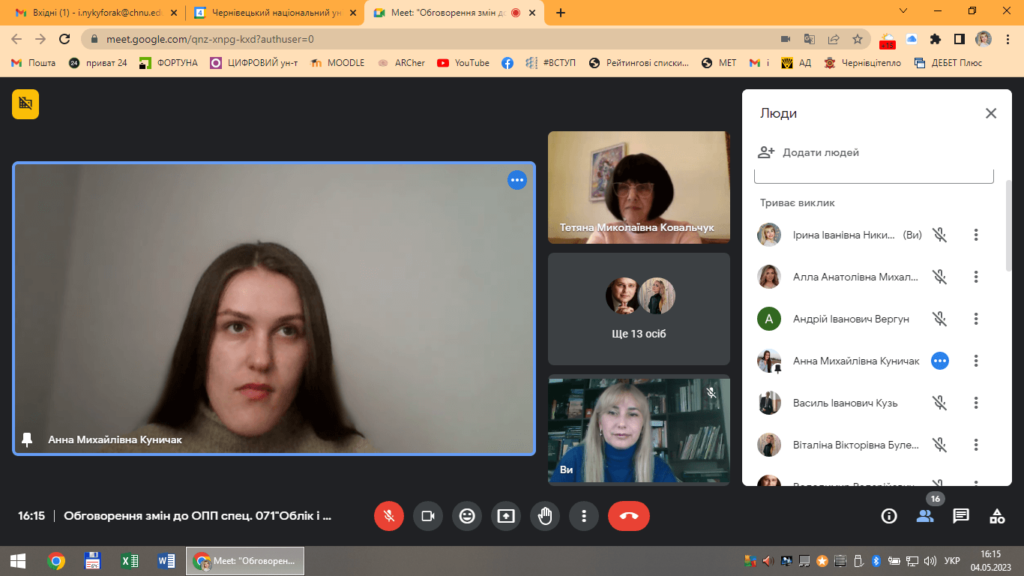Close the Люди side panel

pos(991,113)
